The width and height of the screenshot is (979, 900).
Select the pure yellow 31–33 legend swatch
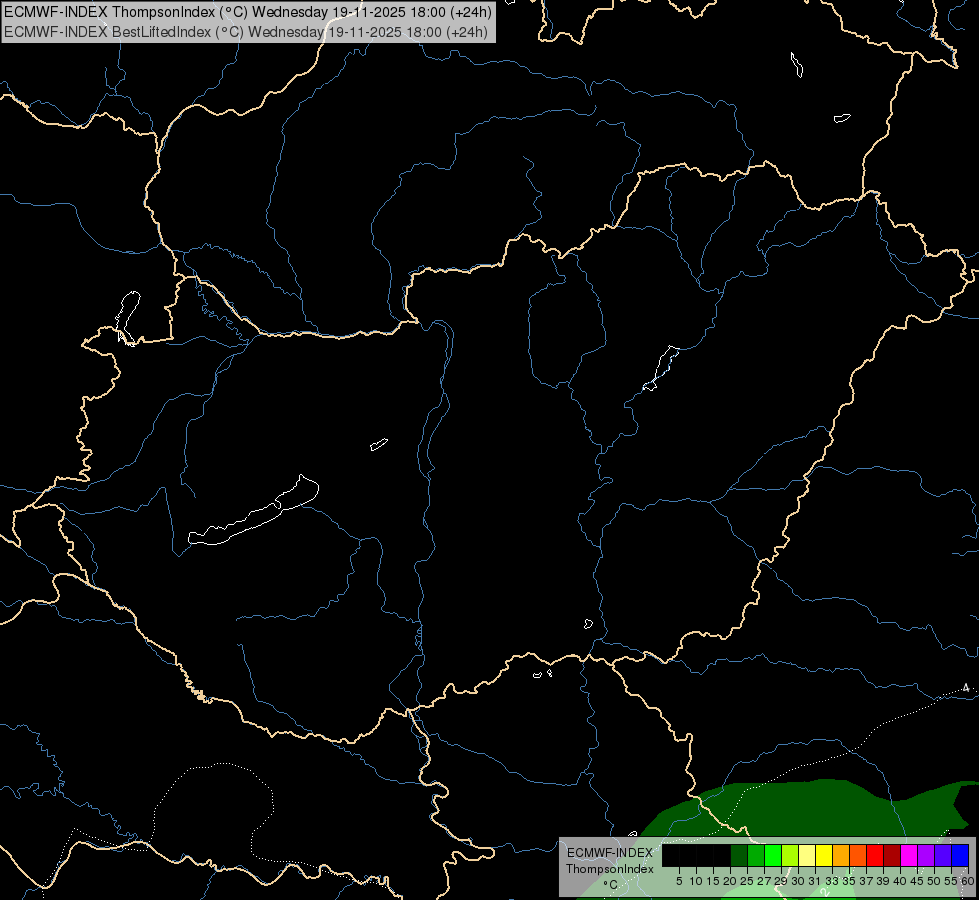pyautogui.click(x=824, y=855)
